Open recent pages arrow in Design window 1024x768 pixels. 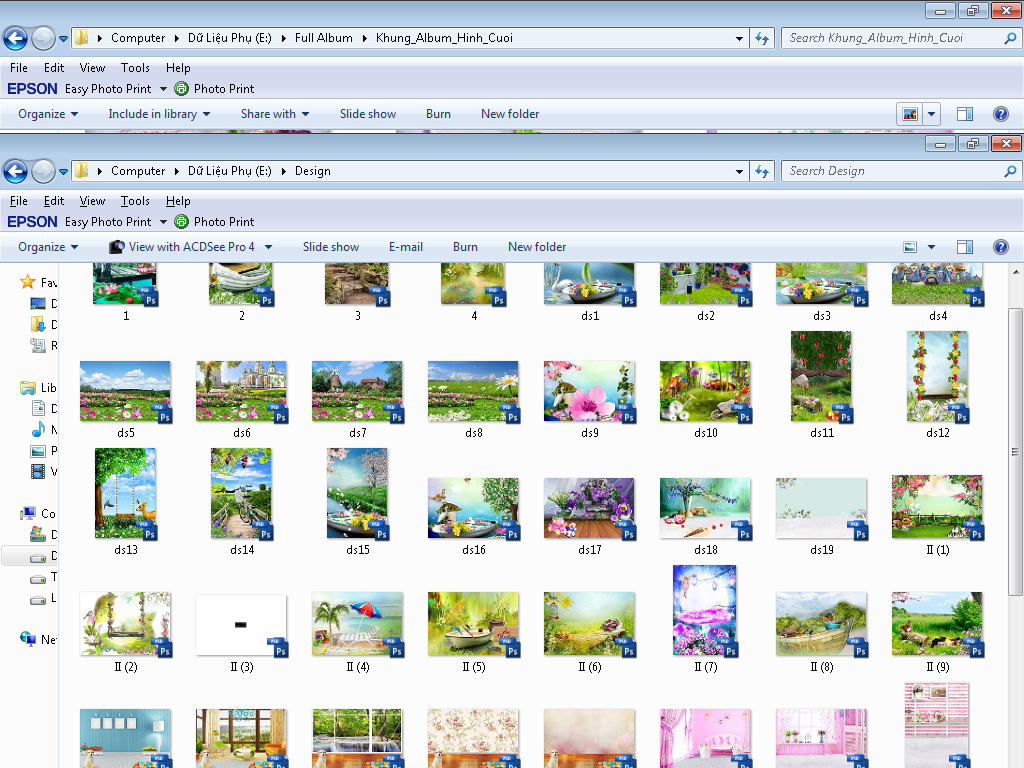point(63,172)
